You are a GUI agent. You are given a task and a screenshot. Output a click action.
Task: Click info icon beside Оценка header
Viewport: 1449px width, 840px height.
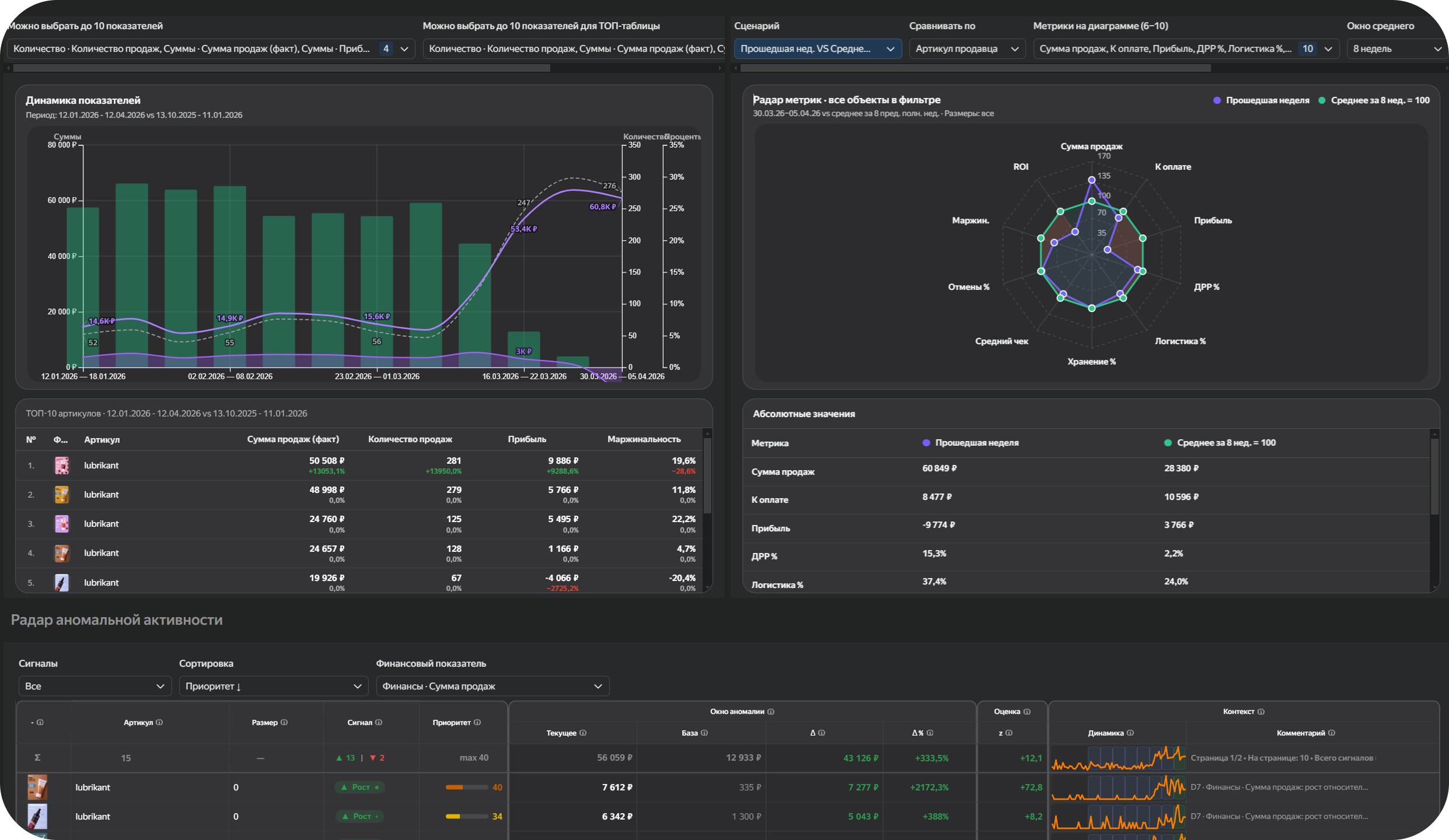coord(1027,712)
